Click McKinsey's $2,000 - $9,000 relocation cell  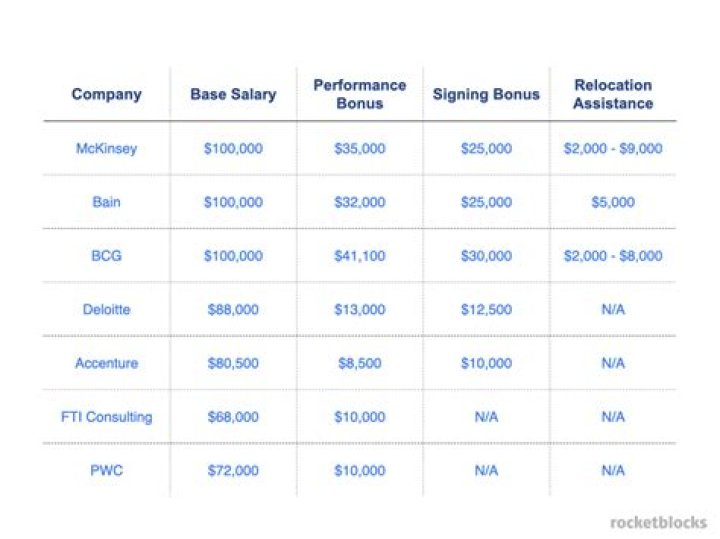pos(613,149)
